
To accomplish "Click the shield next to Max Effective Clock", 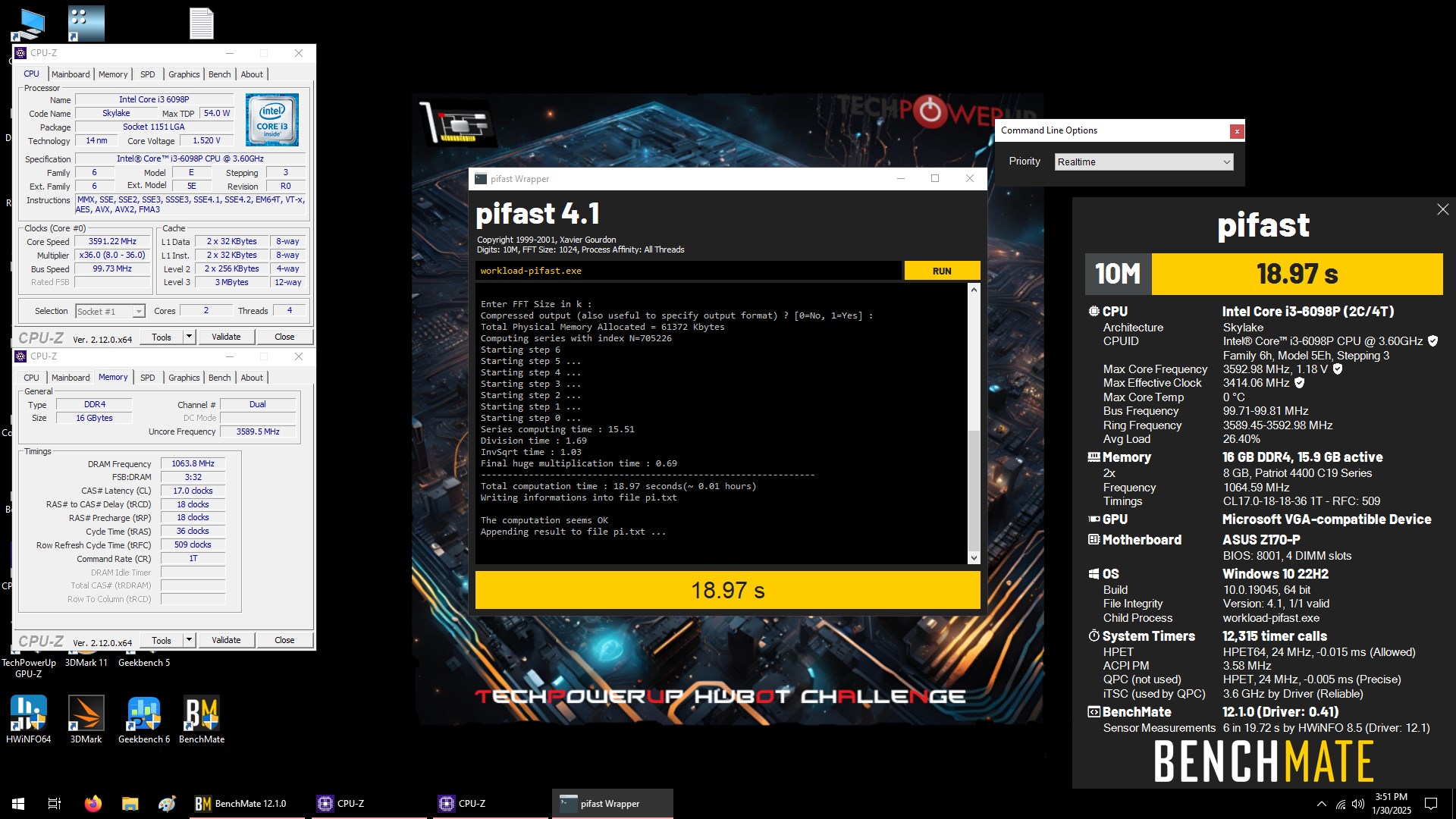I will [1299, 383].
